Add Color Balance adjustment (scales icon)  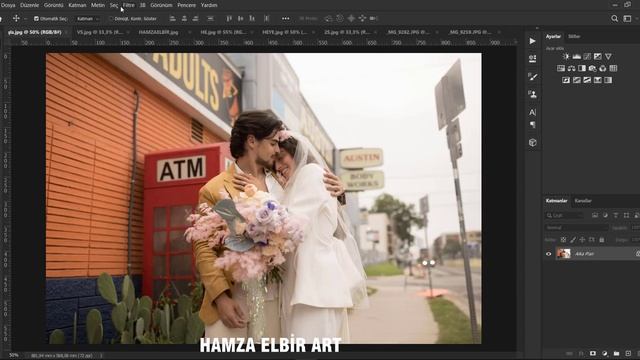[x=571, y=68]
